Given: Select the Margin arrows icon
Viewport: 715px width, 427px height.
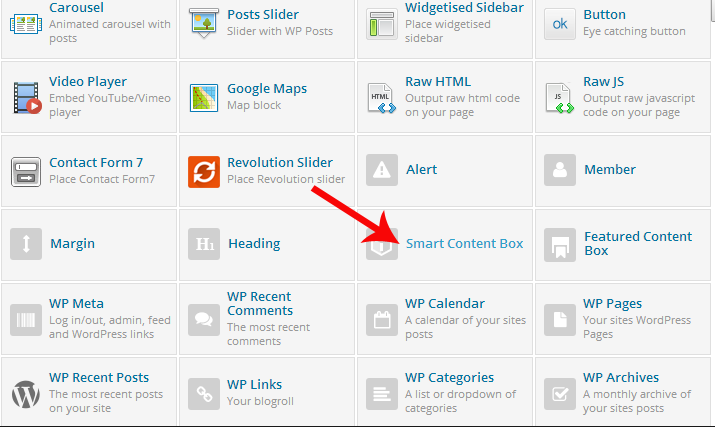Looking at the screenshot, I should pos(26,244).
